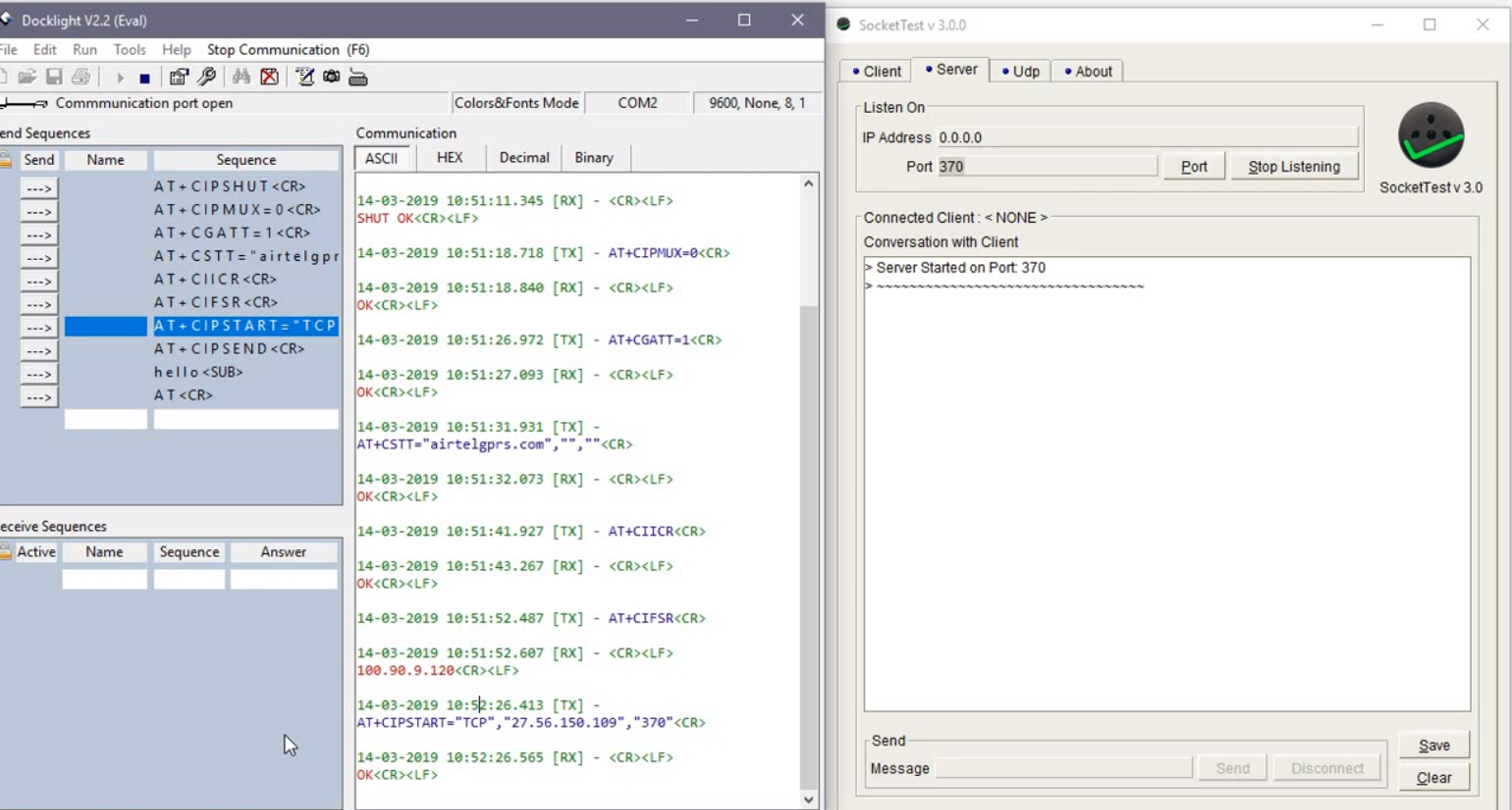This screenshot has height=810, width=1512.
Task: Click the Save button in SocketTest
Action: point(1434,746)
